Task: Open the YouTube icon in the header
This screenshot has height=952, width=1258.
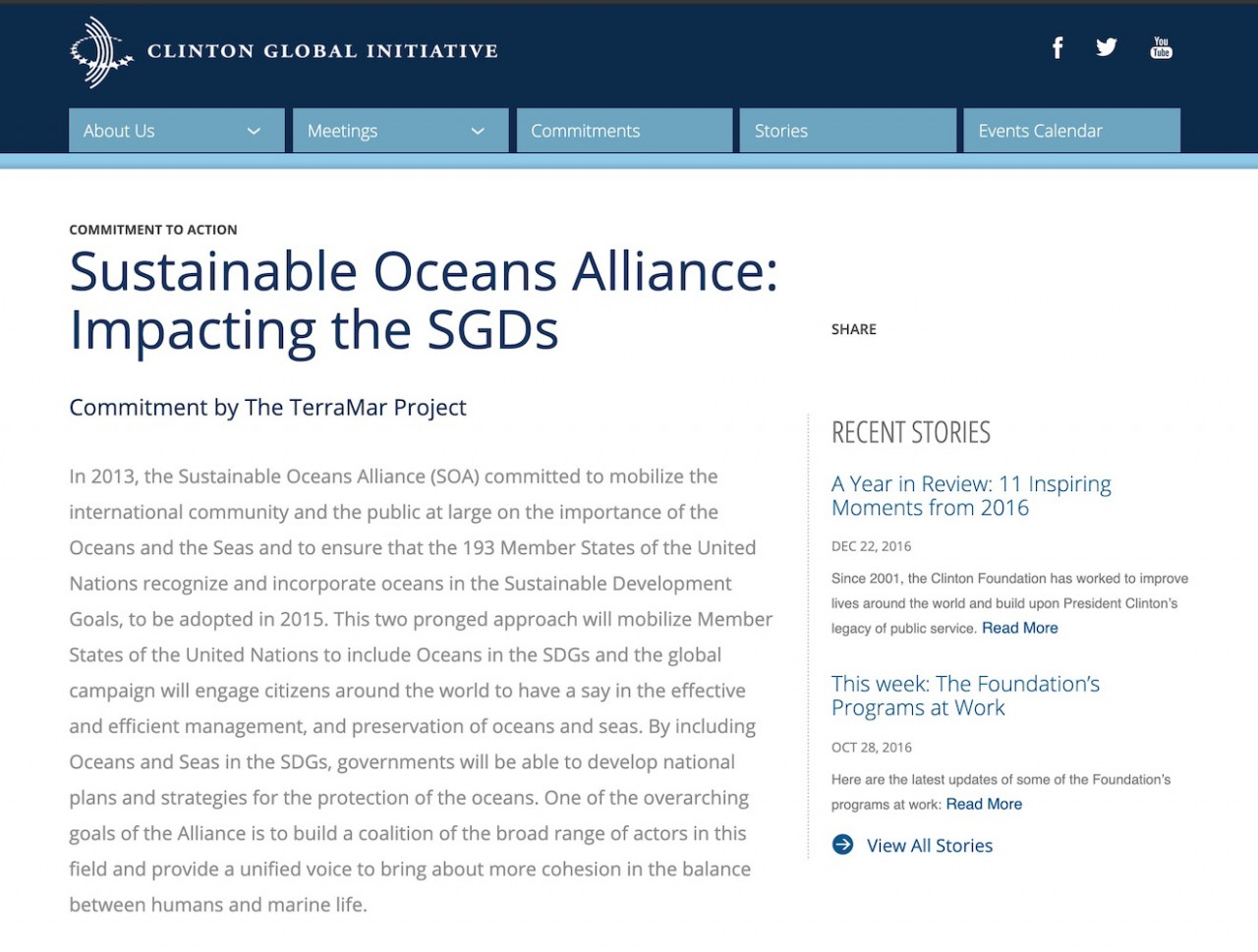Action: click(x=1161, y=48)
